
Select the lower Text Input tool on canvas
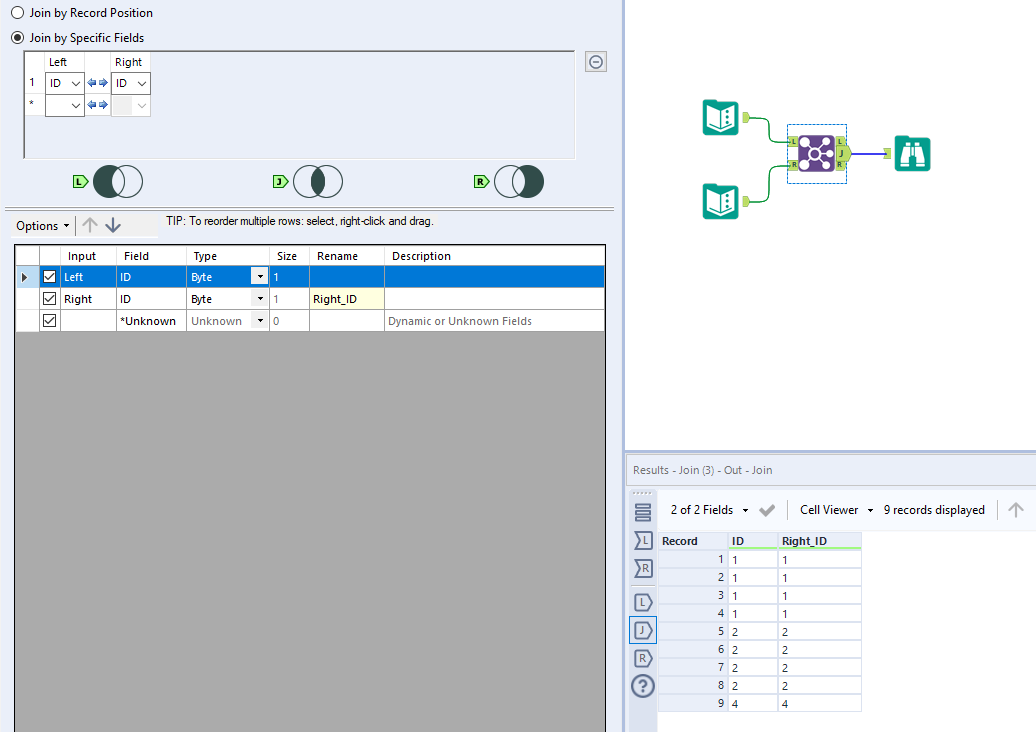(719, 200)
